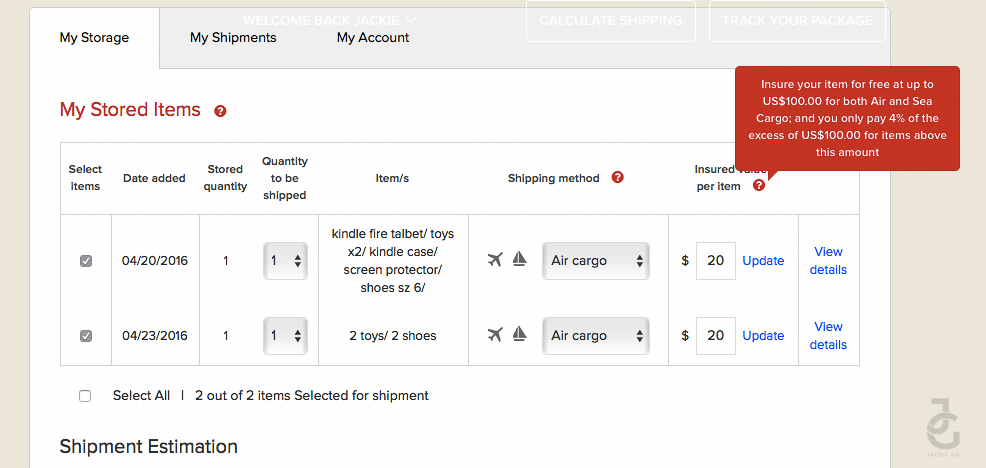Image resolution: width=986 pixels, height=468 pixels.
Task: Click '2 out of 2 items Selected for shipment' text
Action: 312,396
